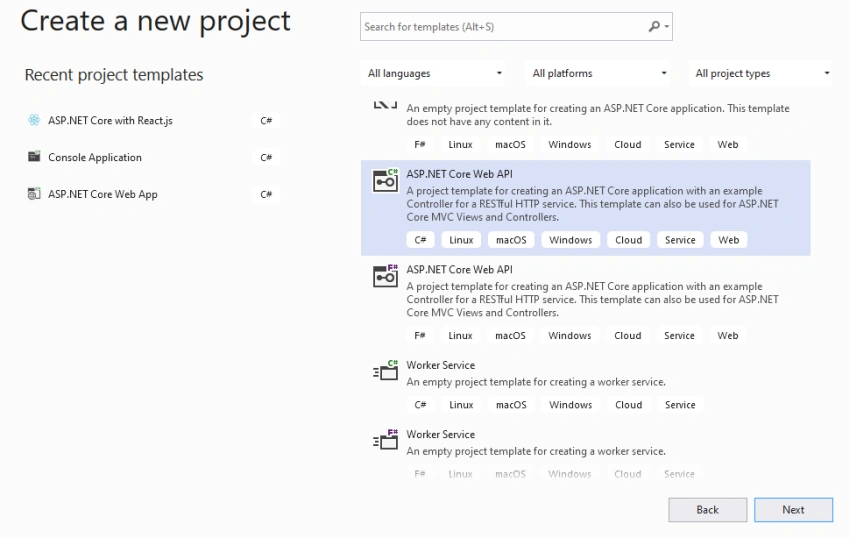Click the F# ASP.NET Core Web API icon
This screenshot has width=850, height=538.
(x=385, y=276)
